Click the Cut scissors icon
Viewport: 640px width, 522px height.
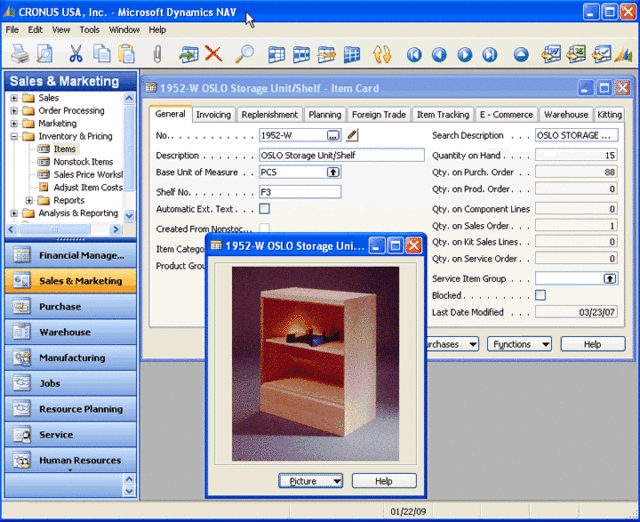pyautogui.click(x=76, y=53)
